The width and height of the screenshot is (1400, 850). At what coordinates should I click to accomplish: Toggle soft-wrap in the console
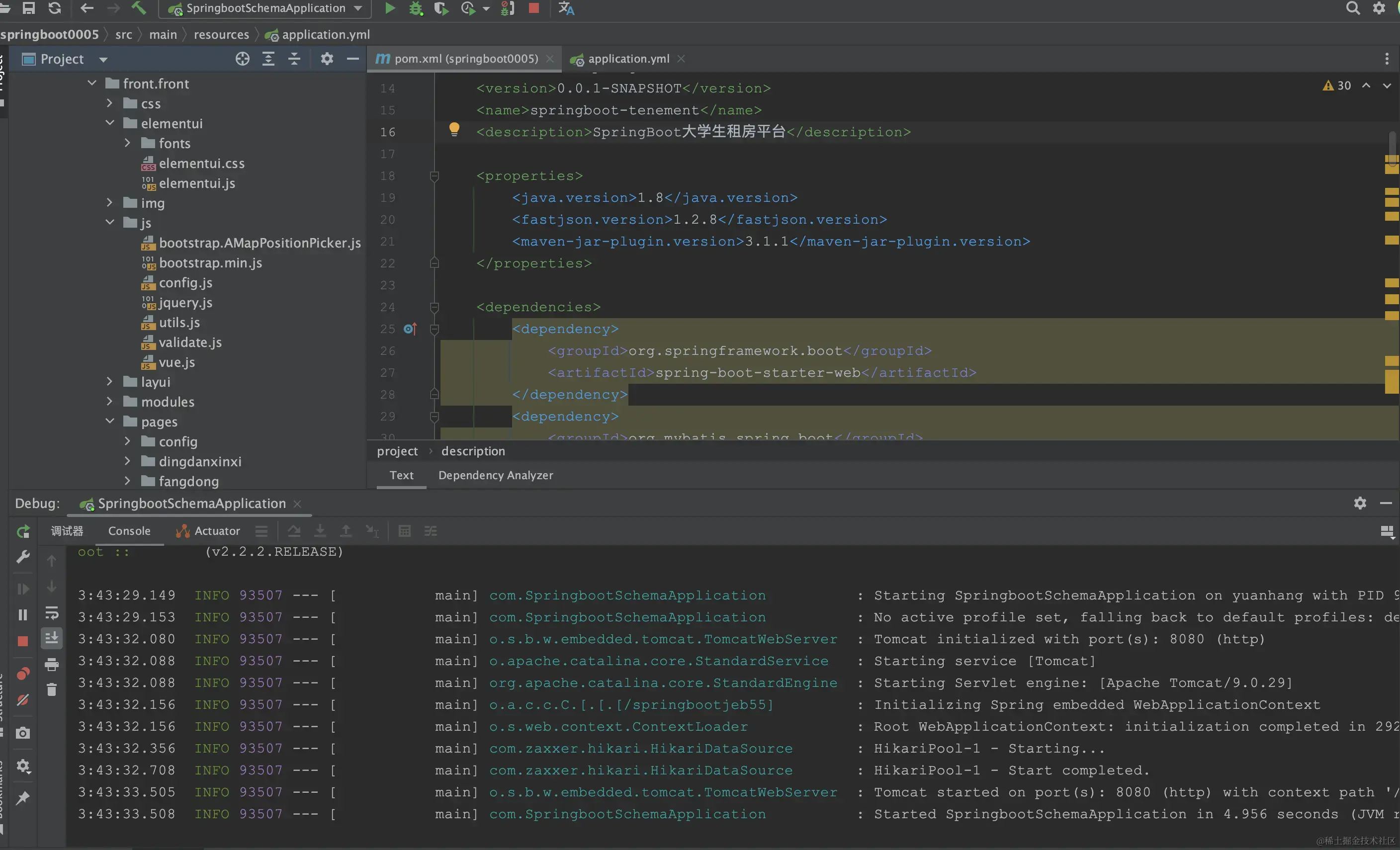[52, 613]
